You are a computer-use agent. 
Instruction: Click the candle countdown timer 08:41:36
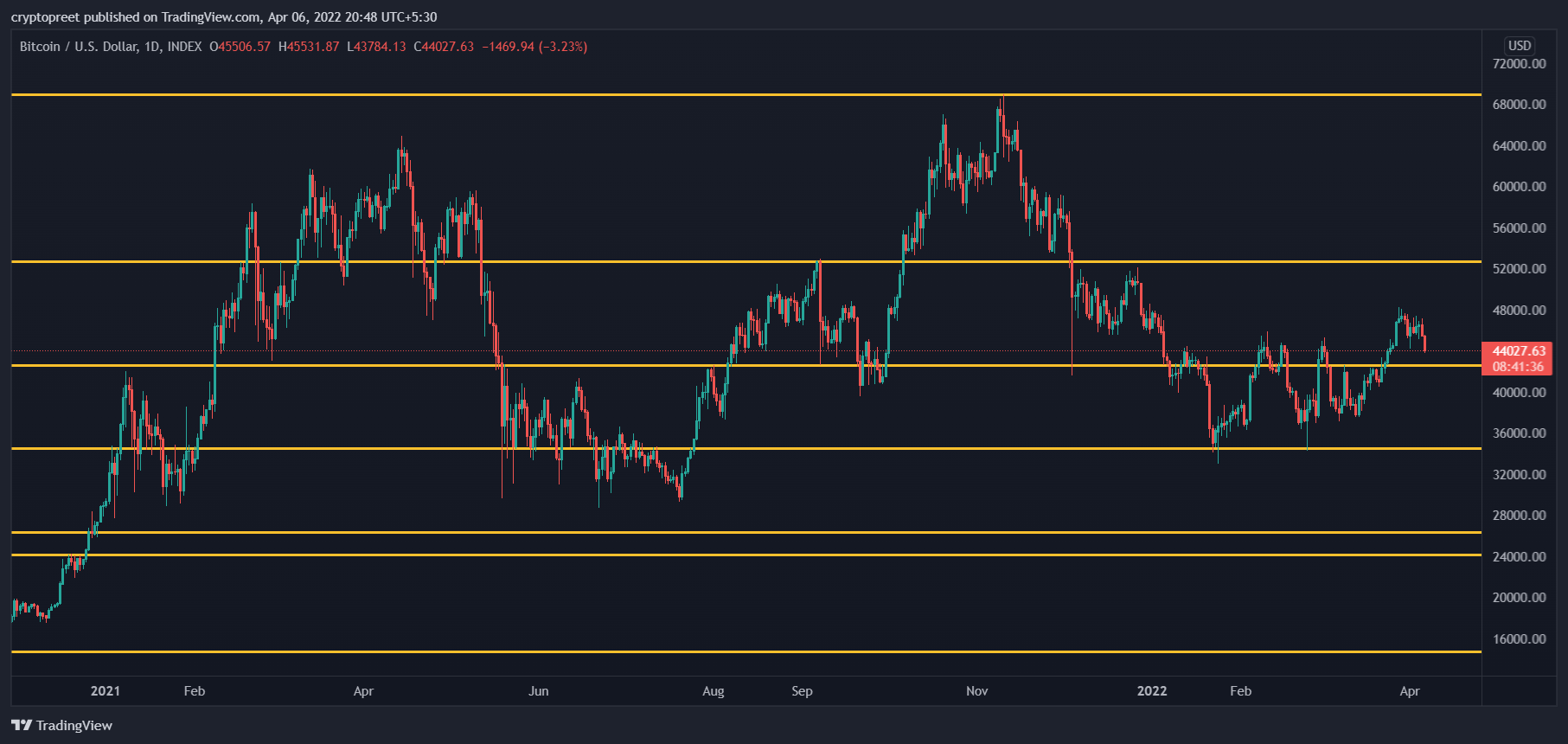pyautogui.click(x=1518, y=367)
